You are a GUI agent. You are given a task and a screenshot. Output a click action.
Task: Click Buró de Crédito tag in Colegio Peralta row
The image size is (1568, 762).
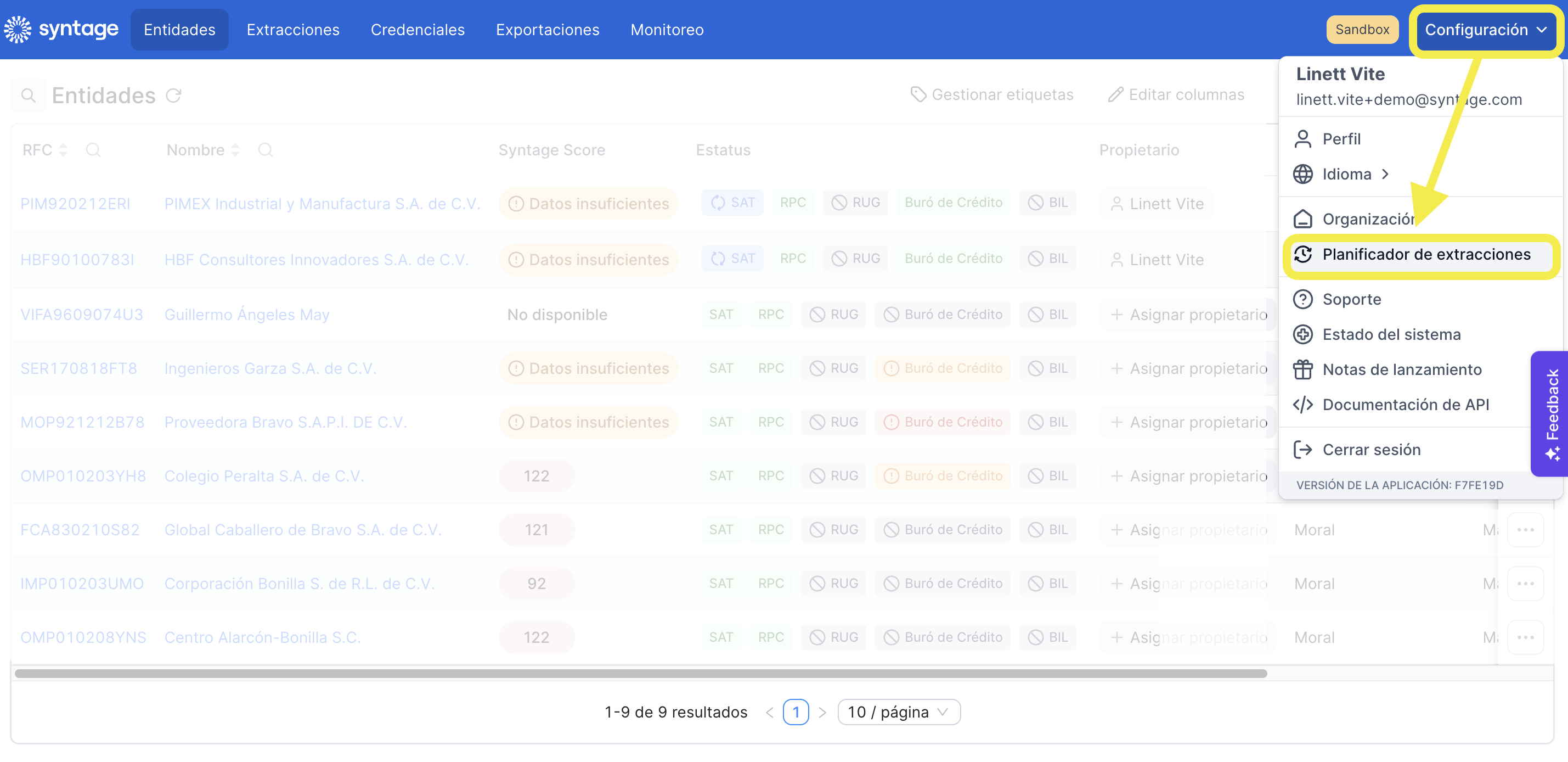(943, 476)
